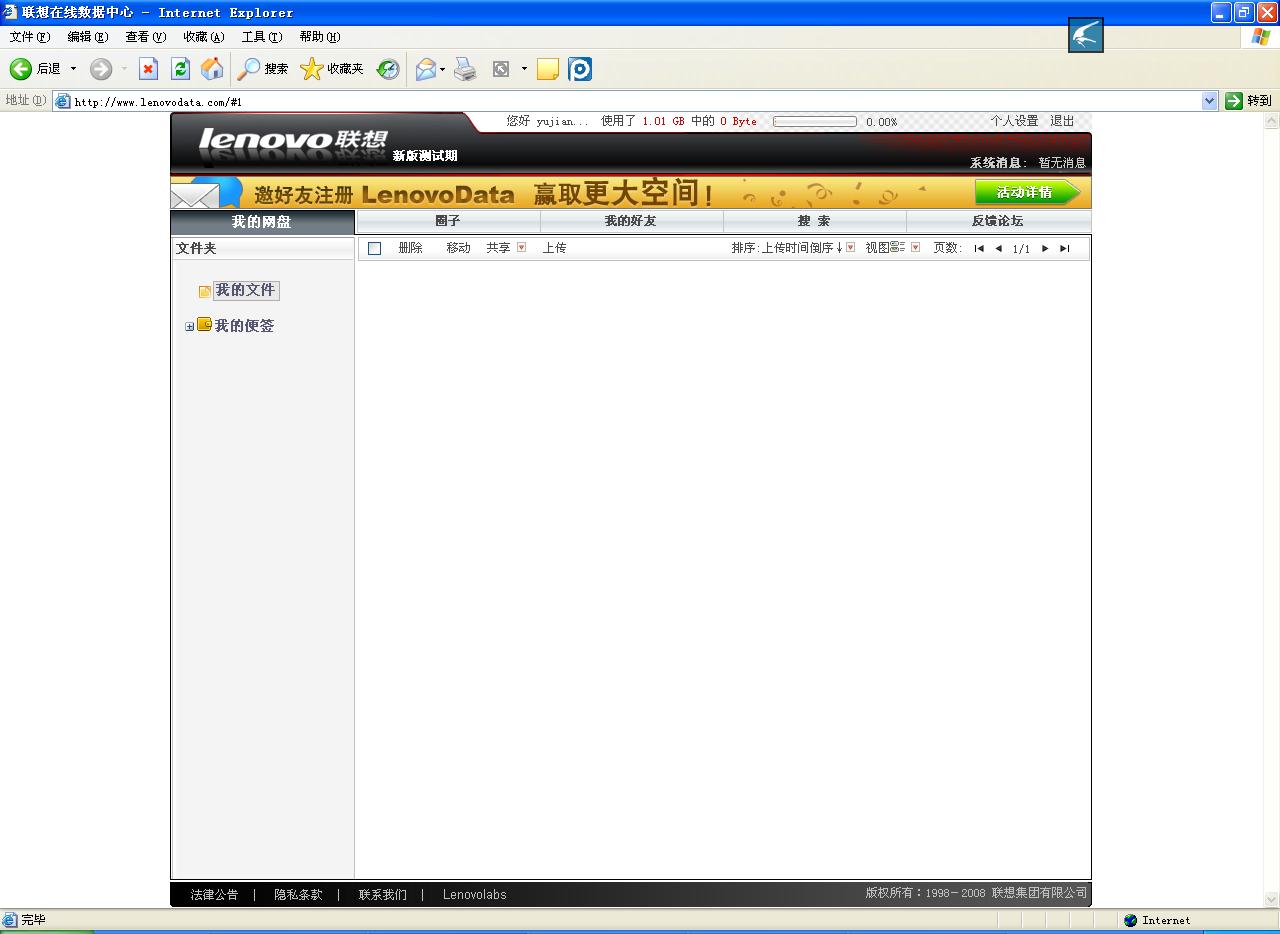Open the 法律公告 footer link
The image size is (1280, 934).
pyautogui.click(x=214, y=895)
